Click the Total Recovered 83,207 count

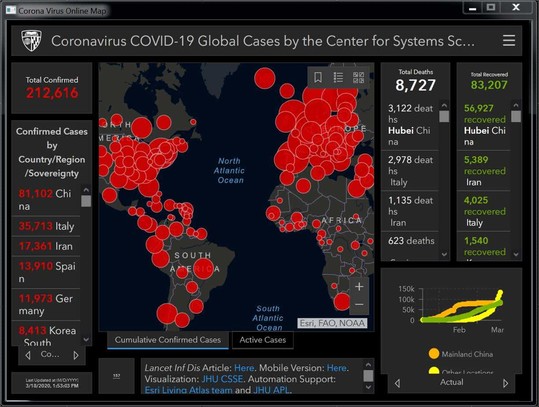(489, 85)
